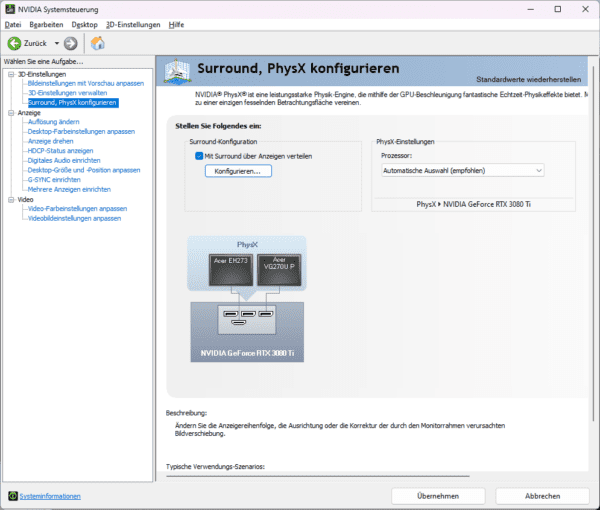Click the Acer VG270U P monitor thumbnail

(x=279, y=270)
